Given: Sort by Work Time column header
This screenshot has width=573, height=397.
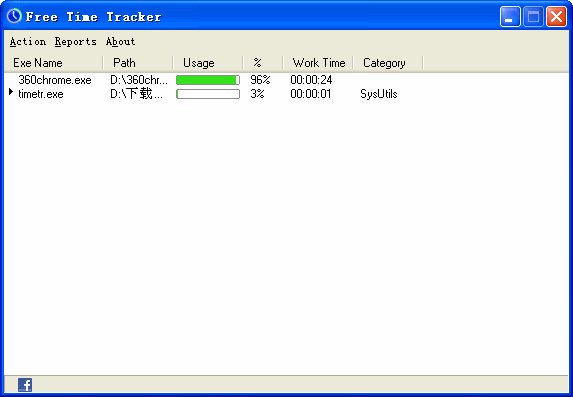Looking at the screenshot, I should (x=318, y=63).
